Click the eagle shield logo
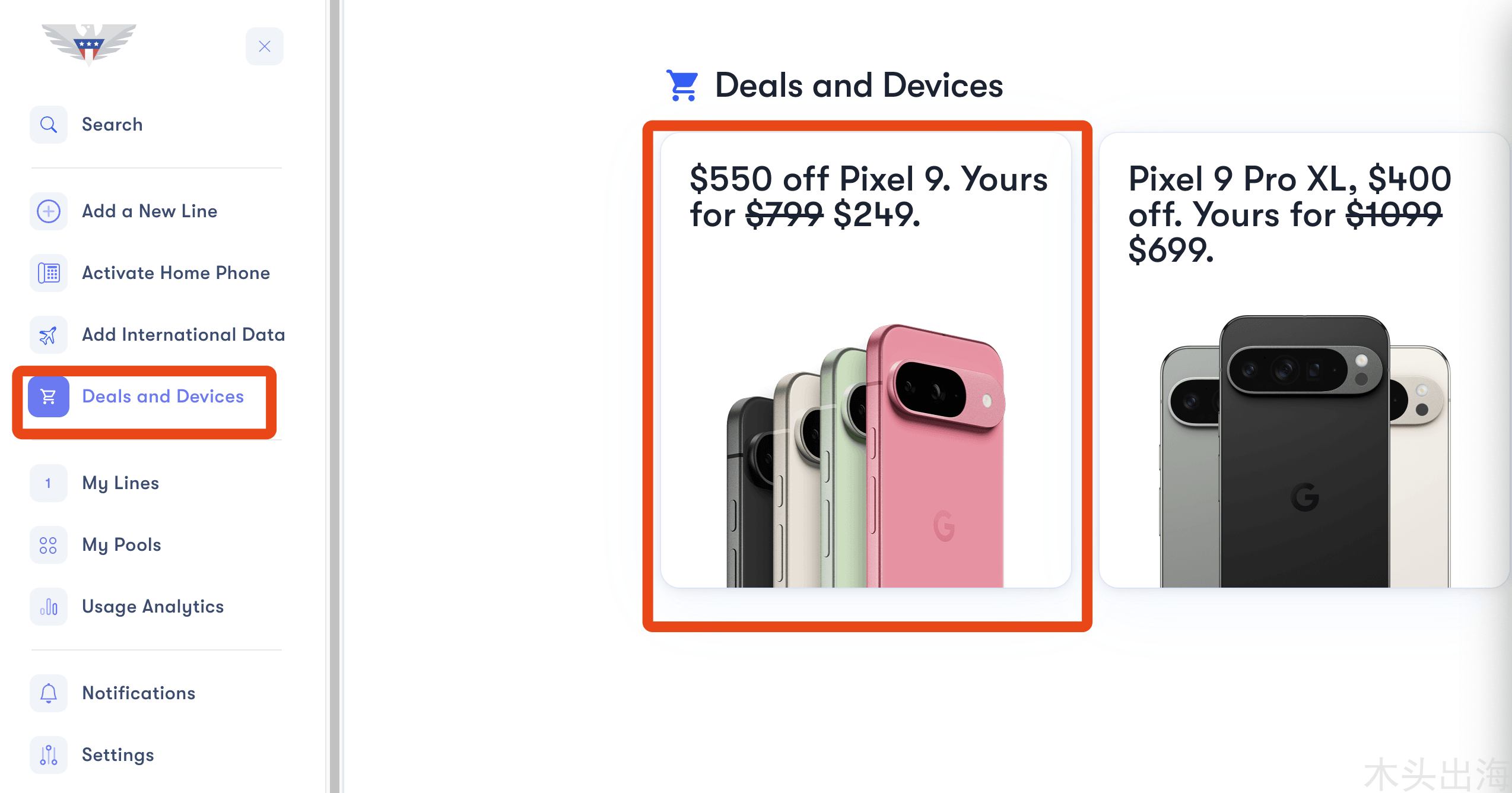The image size is (1512, 793). (89, 45)
